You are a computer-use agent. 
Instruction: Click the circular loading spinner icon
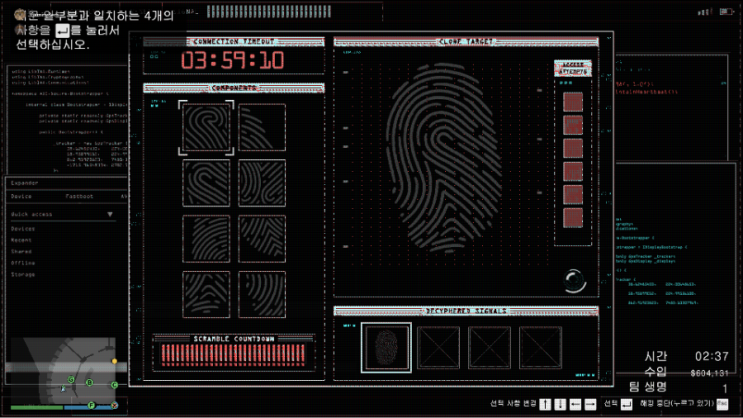pyautogui.click(x=575, y=281)
